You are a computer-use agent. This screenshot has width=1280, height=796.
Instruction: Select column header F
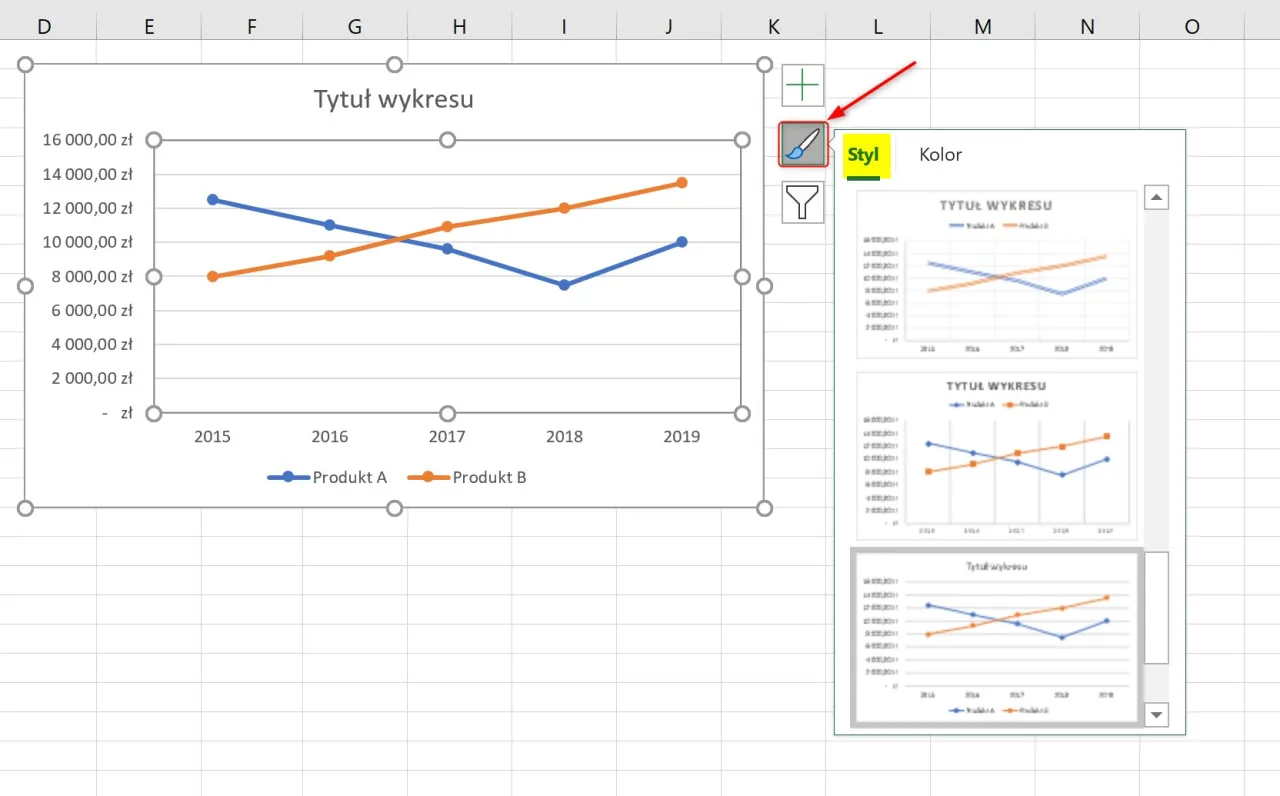253,27
